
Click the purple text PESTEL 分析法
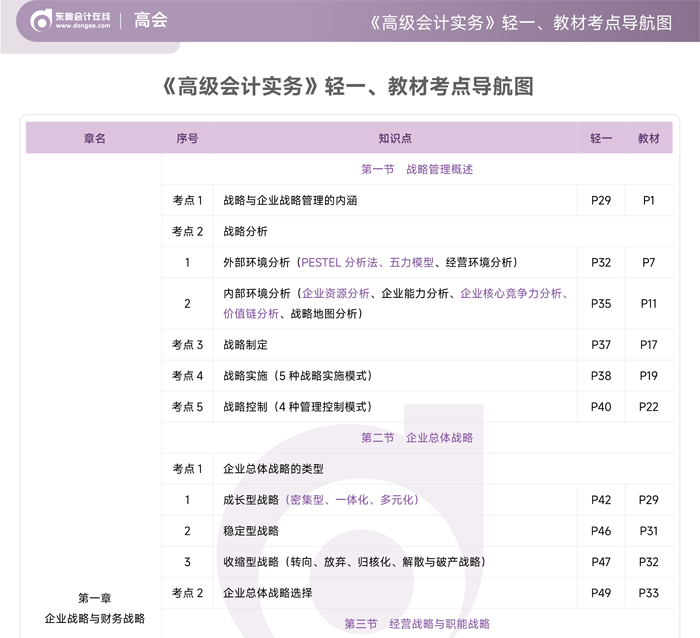pos(339,263)
